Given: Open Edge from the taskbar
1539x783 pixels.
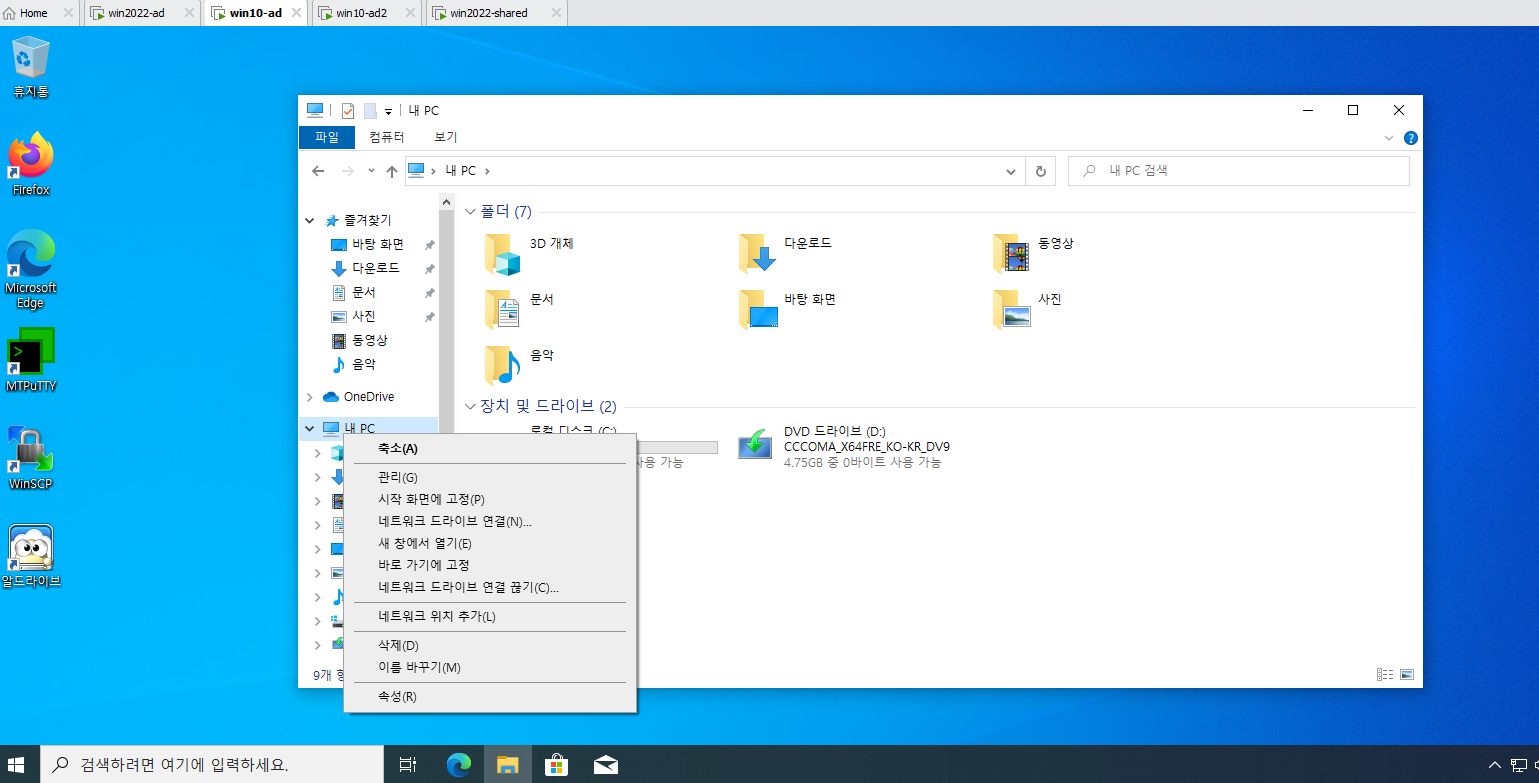Looking at the screenshot, I should point(459,765).
